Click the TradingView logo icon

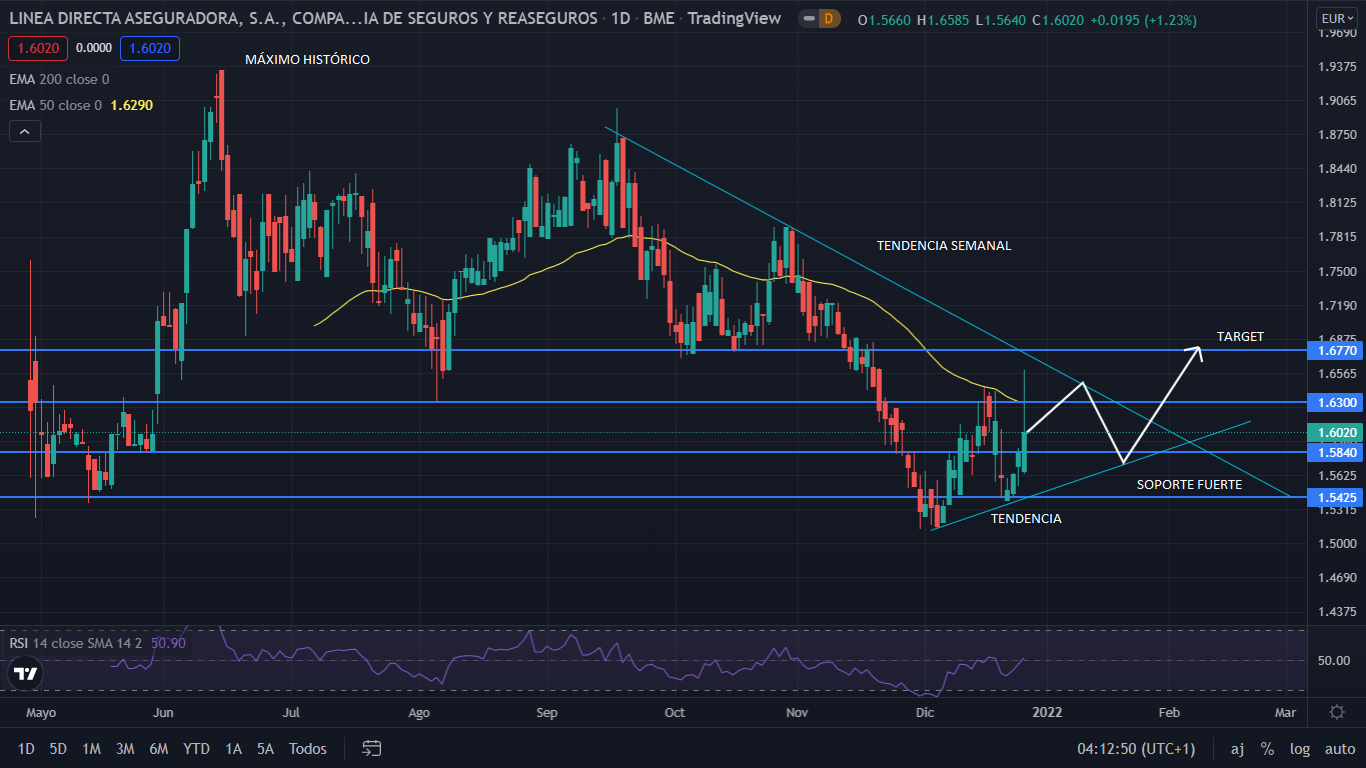coord(26,674)
